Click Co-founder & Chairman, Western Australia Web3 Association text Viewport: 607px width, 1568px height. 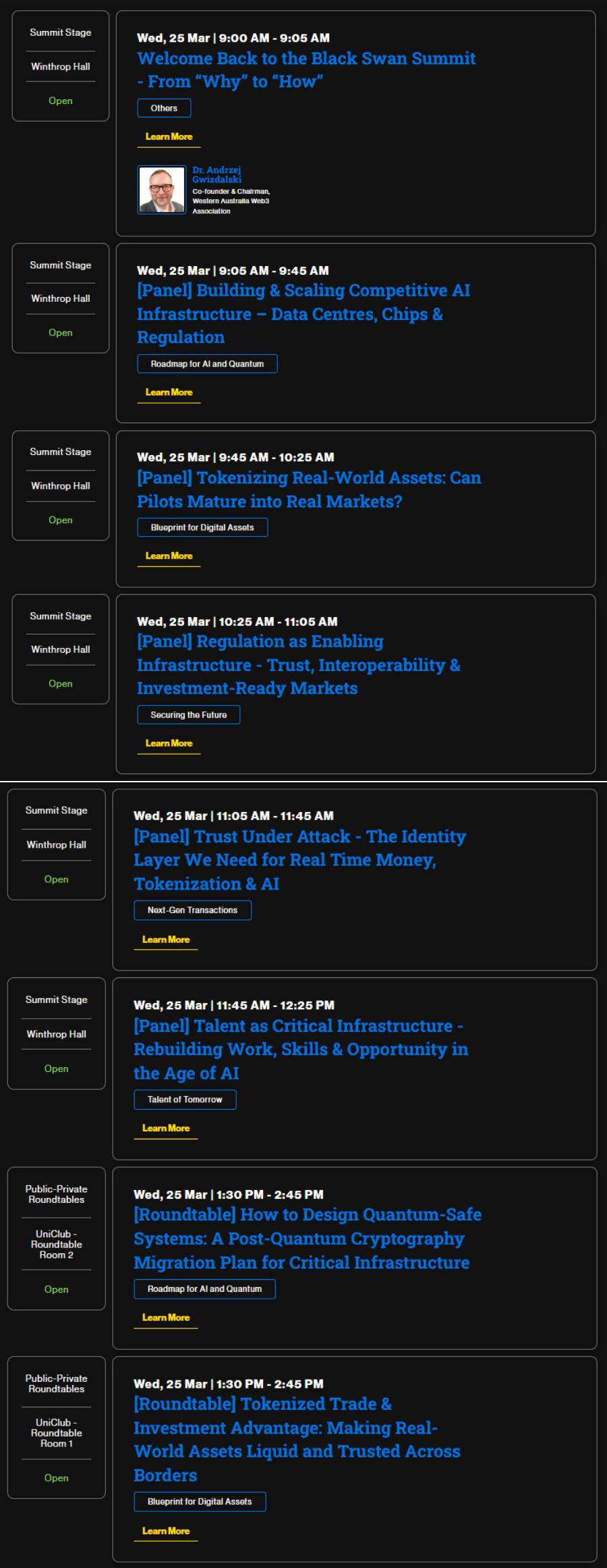[x=231, y=201]
